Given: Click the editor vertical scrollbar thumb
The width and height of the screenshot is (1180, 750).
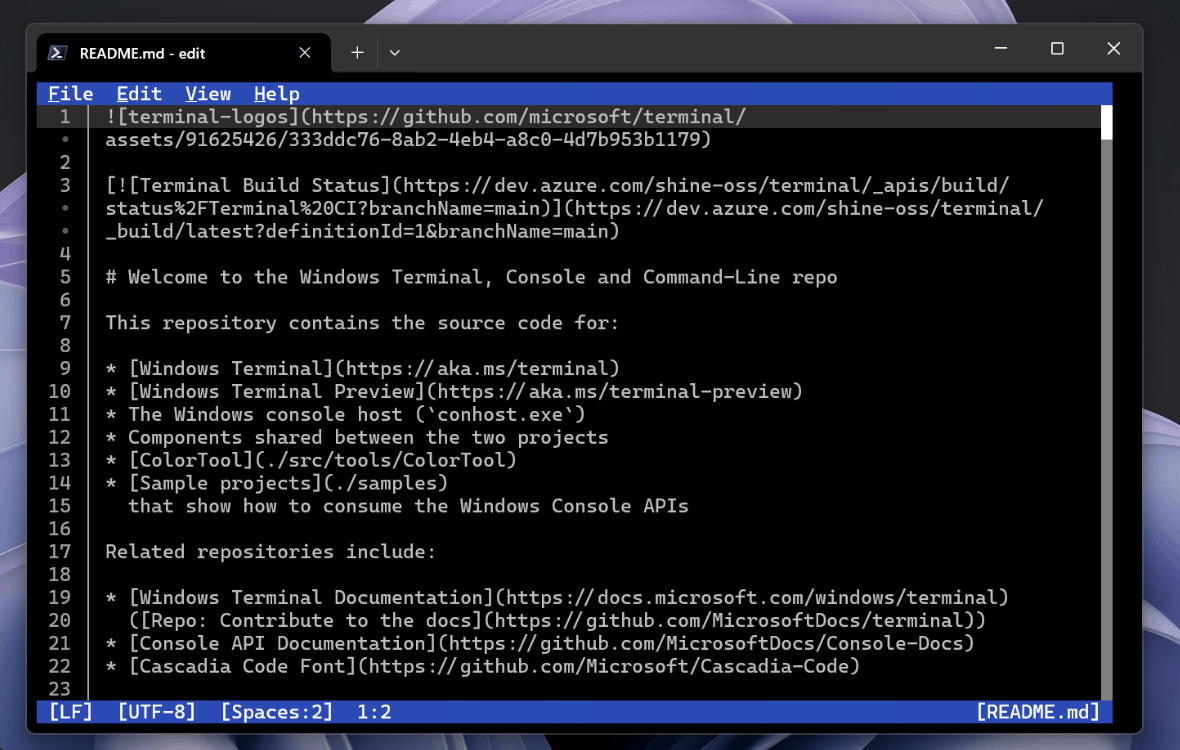Looking at the screenshot, I should click(1106, 122).
